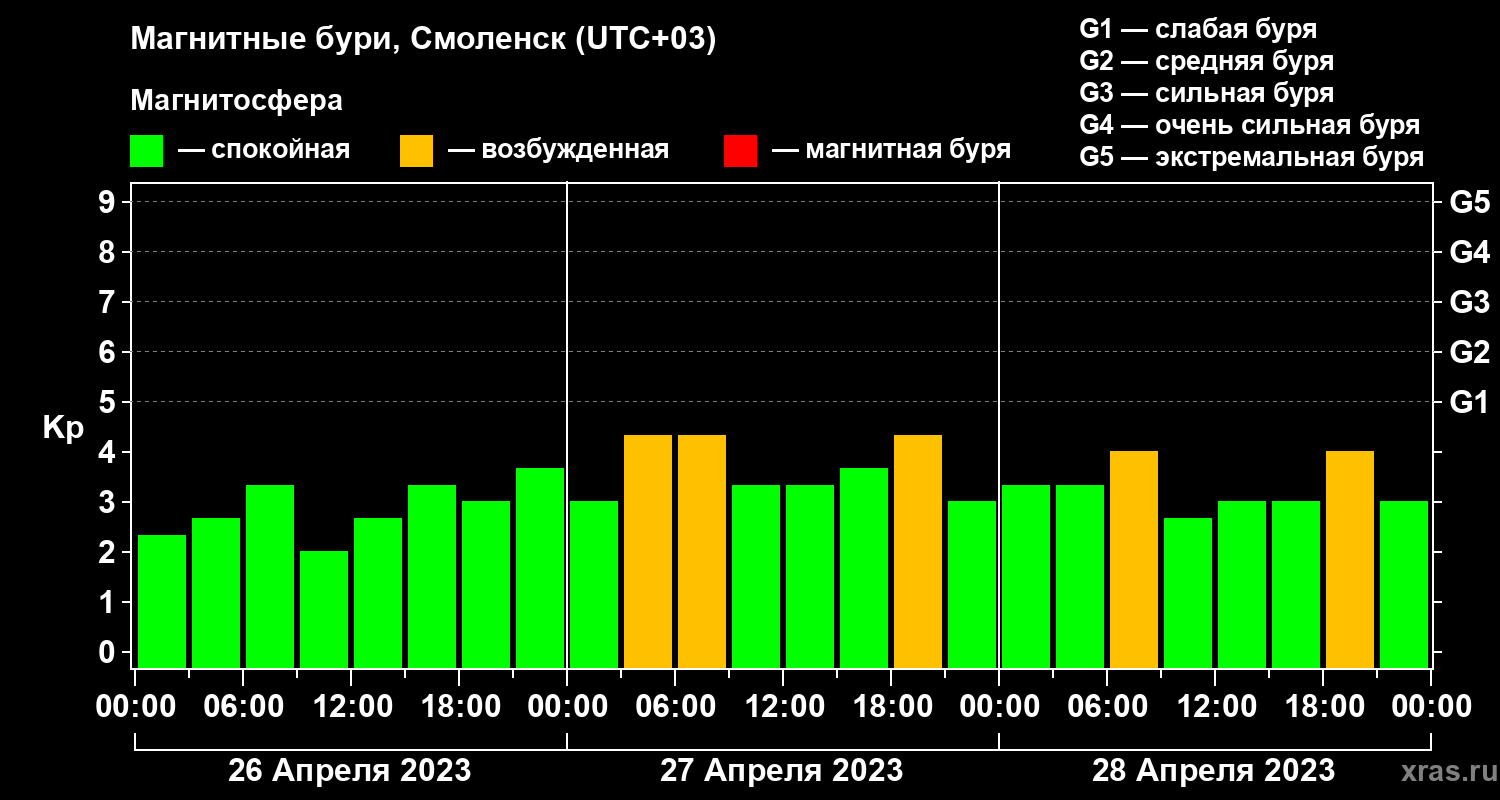Click the last green bar of 28 Апреля
This screenshot has height=800, width=1500.
coord(1404,584)
